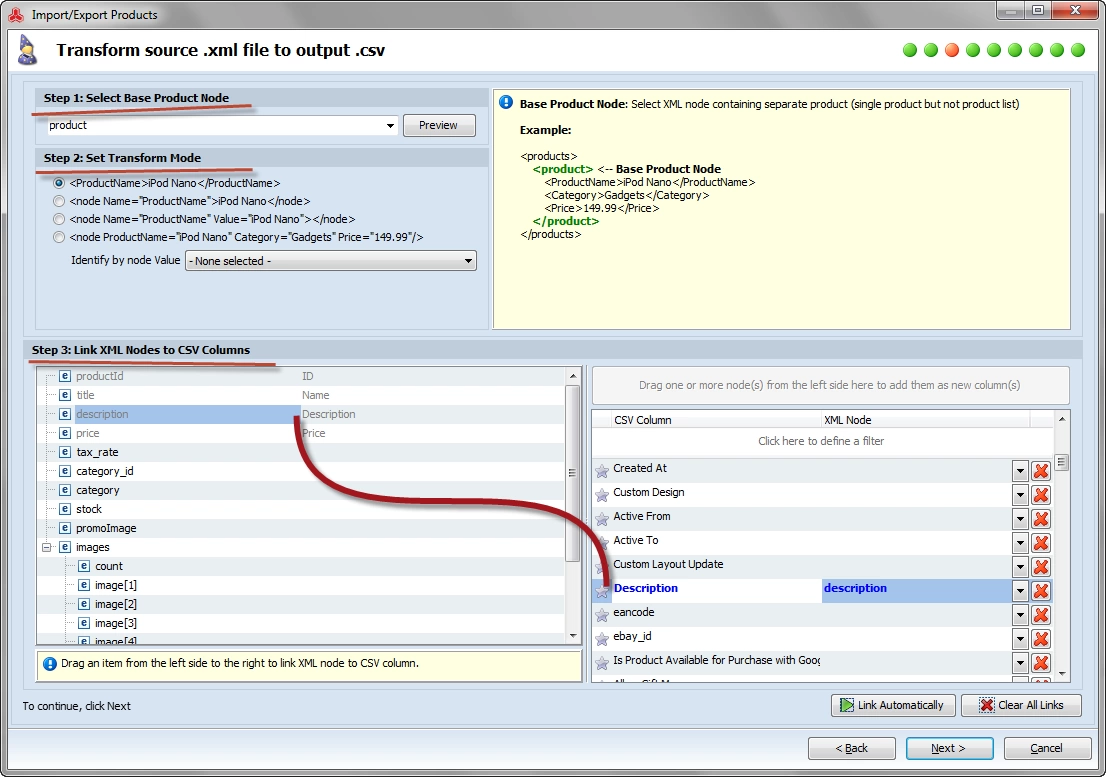Click the star icon next to Created At
Image resolution: width=1106 pixels, height=777 pixels.
pyautogui.click(x=602, y=471)
